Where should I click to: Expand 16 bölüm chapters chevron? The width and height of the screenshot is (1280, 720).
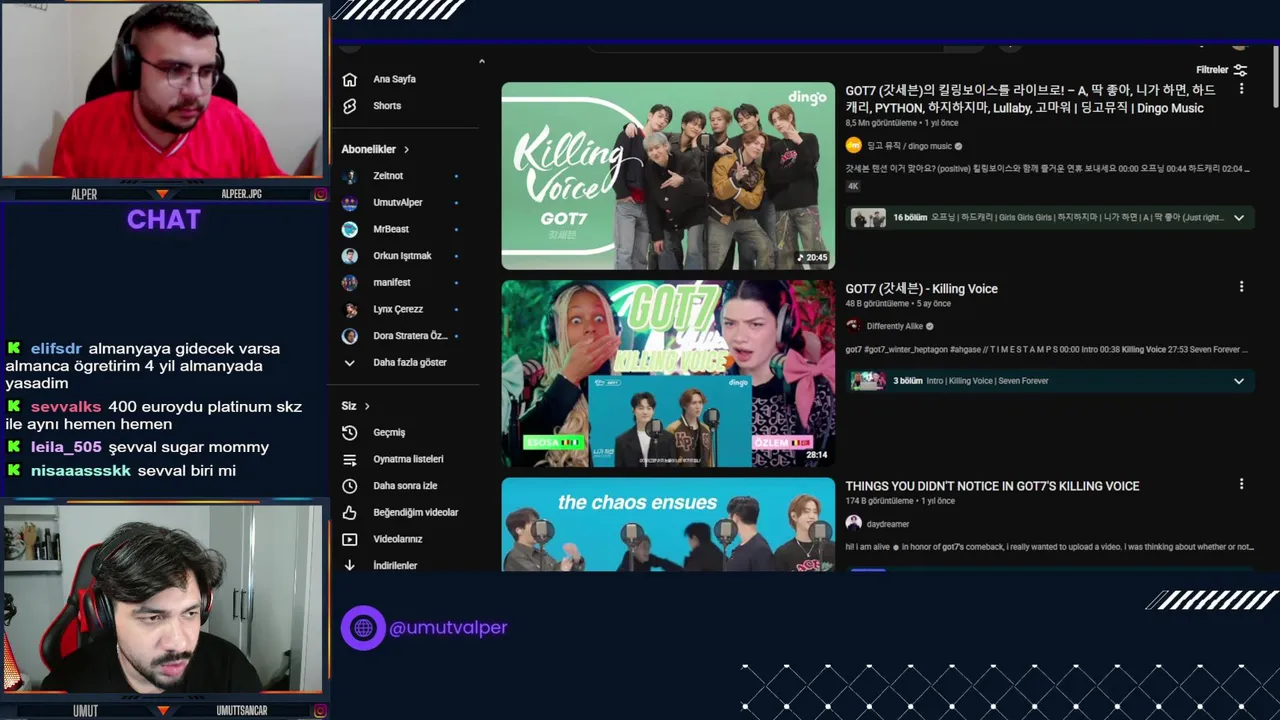tap(1238, 218)
